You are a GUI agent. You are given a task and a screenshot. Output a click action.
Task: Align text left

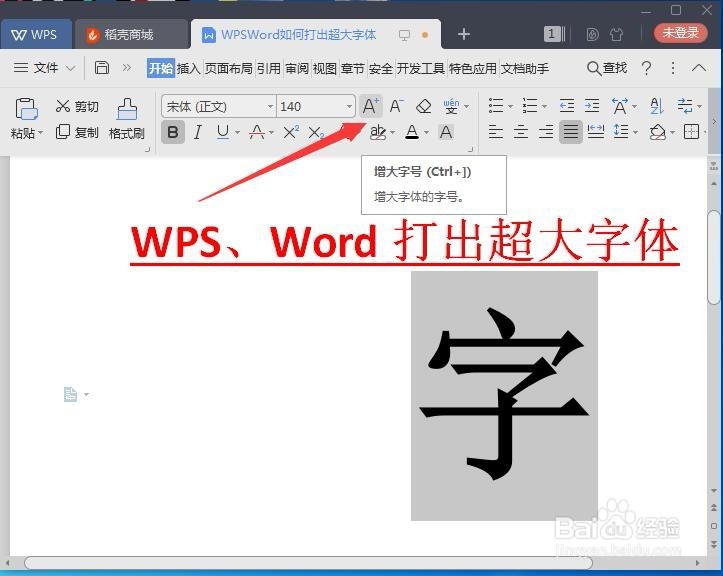coord(496,132)
